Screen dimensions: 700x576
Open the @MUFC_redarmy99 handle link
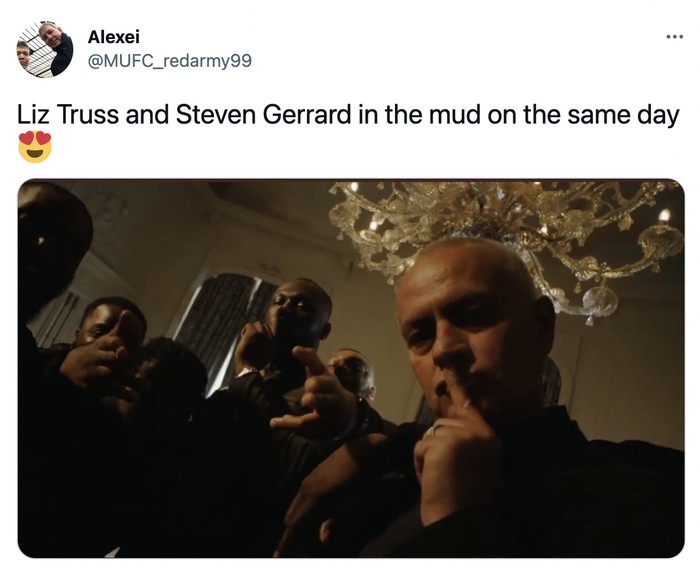coord(170,61)
